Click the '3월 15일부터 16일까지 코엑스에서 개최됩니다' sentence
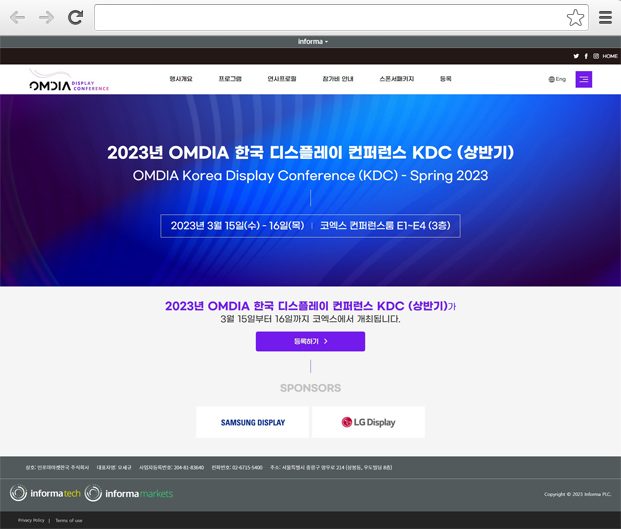The width and height of the screenshot is (621, 529). (310, 319)
